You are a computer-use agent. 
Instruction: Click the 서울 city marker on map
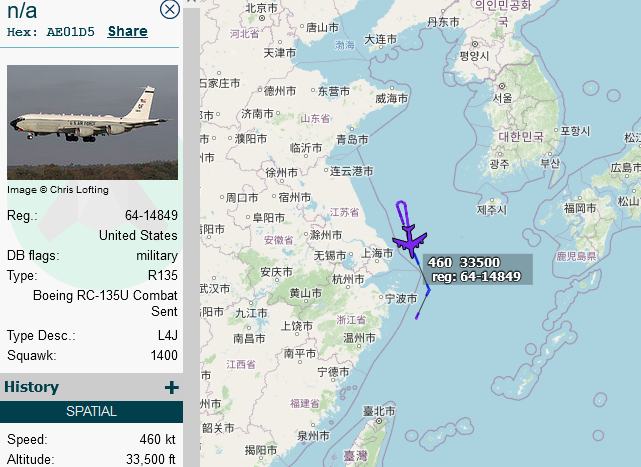[x=502, y=86]
